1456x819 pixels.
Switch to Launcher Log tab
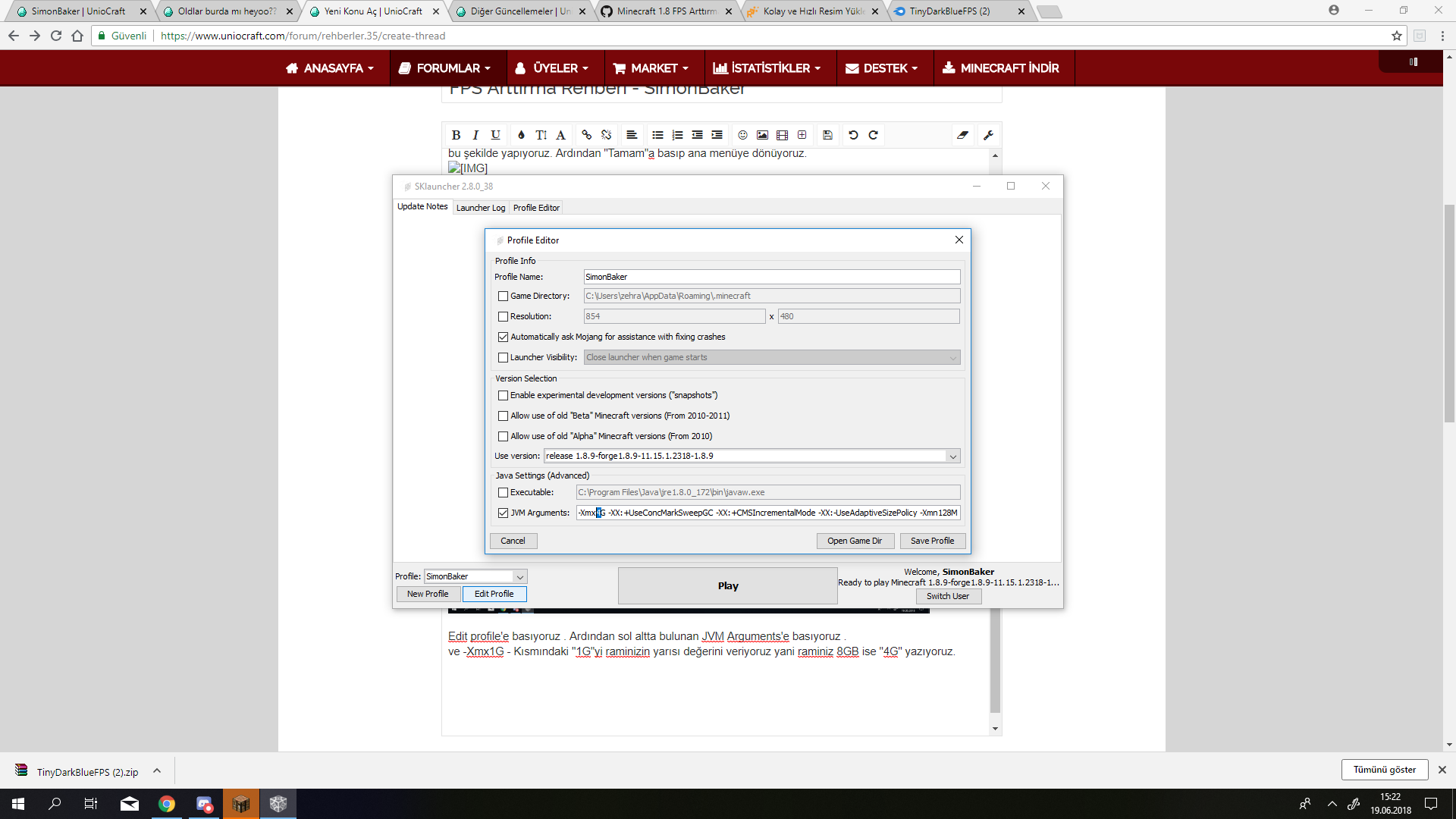481,208
